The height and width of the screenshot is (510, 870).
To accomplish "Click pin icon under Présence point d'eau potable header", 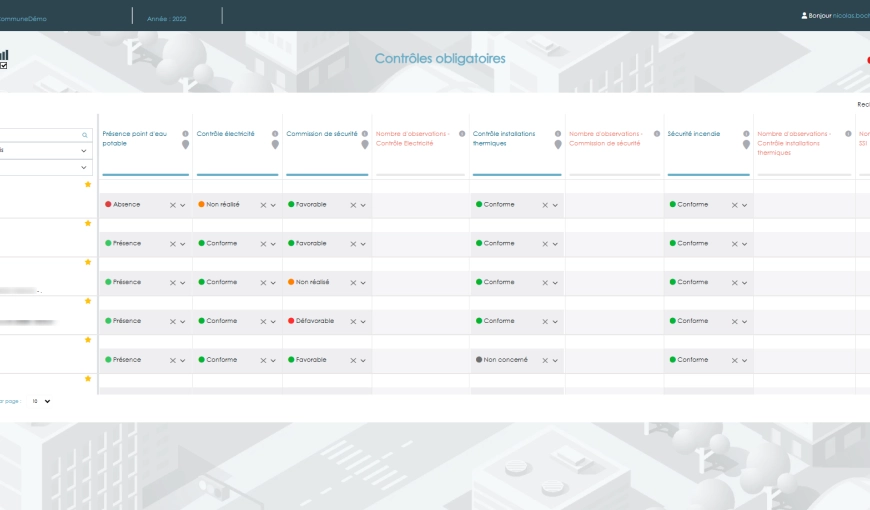I will [185, 144].
